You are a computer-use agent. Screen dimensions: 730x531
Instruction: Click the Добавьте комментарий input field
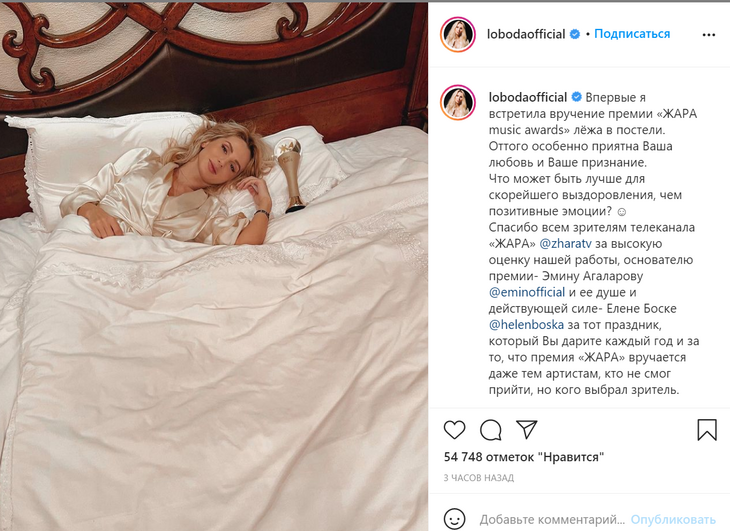point(552,519)
